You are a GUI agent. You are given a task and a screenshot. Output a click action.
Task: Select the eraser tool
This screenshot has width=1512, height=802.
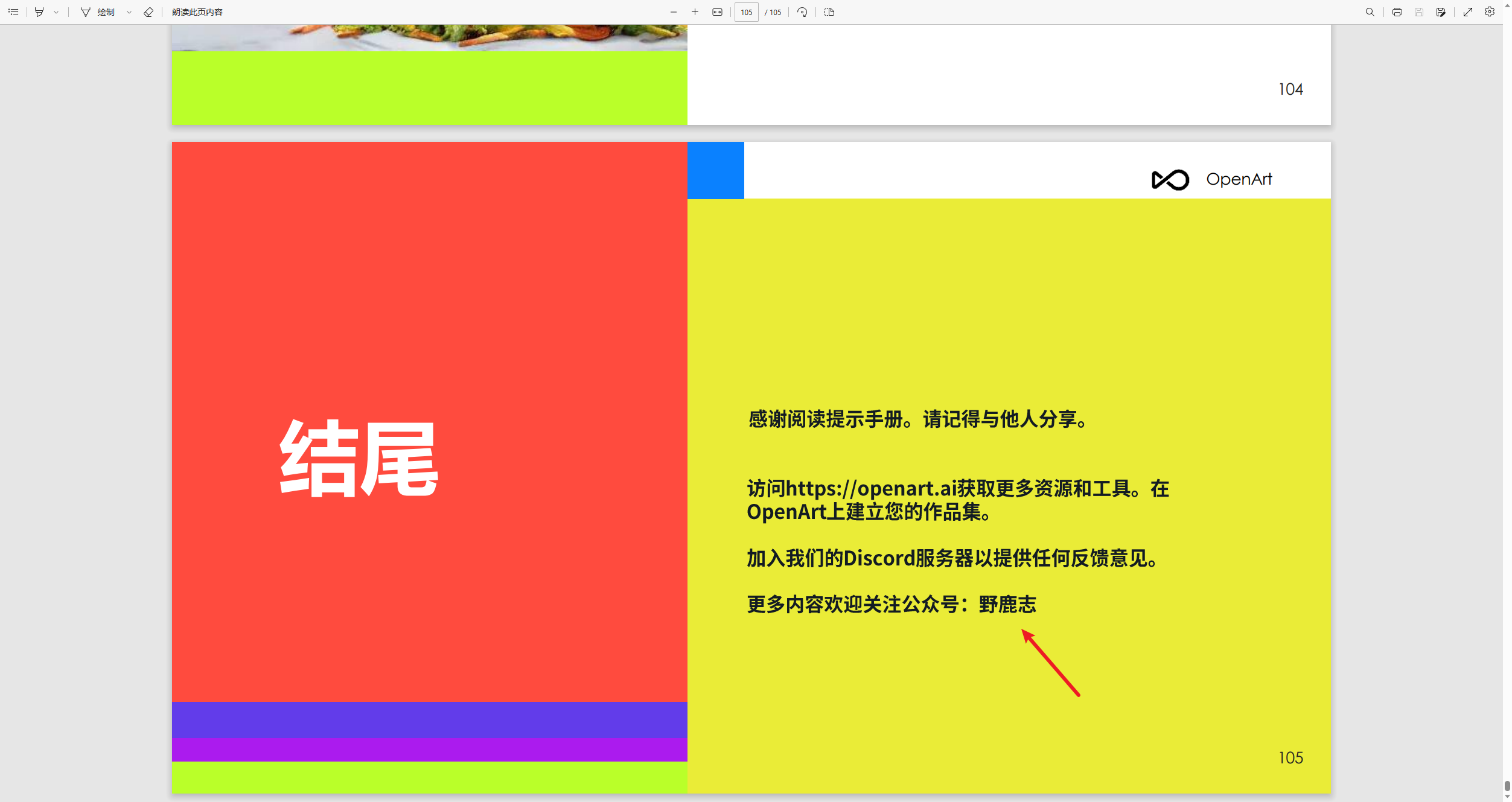tap(148, 12)
